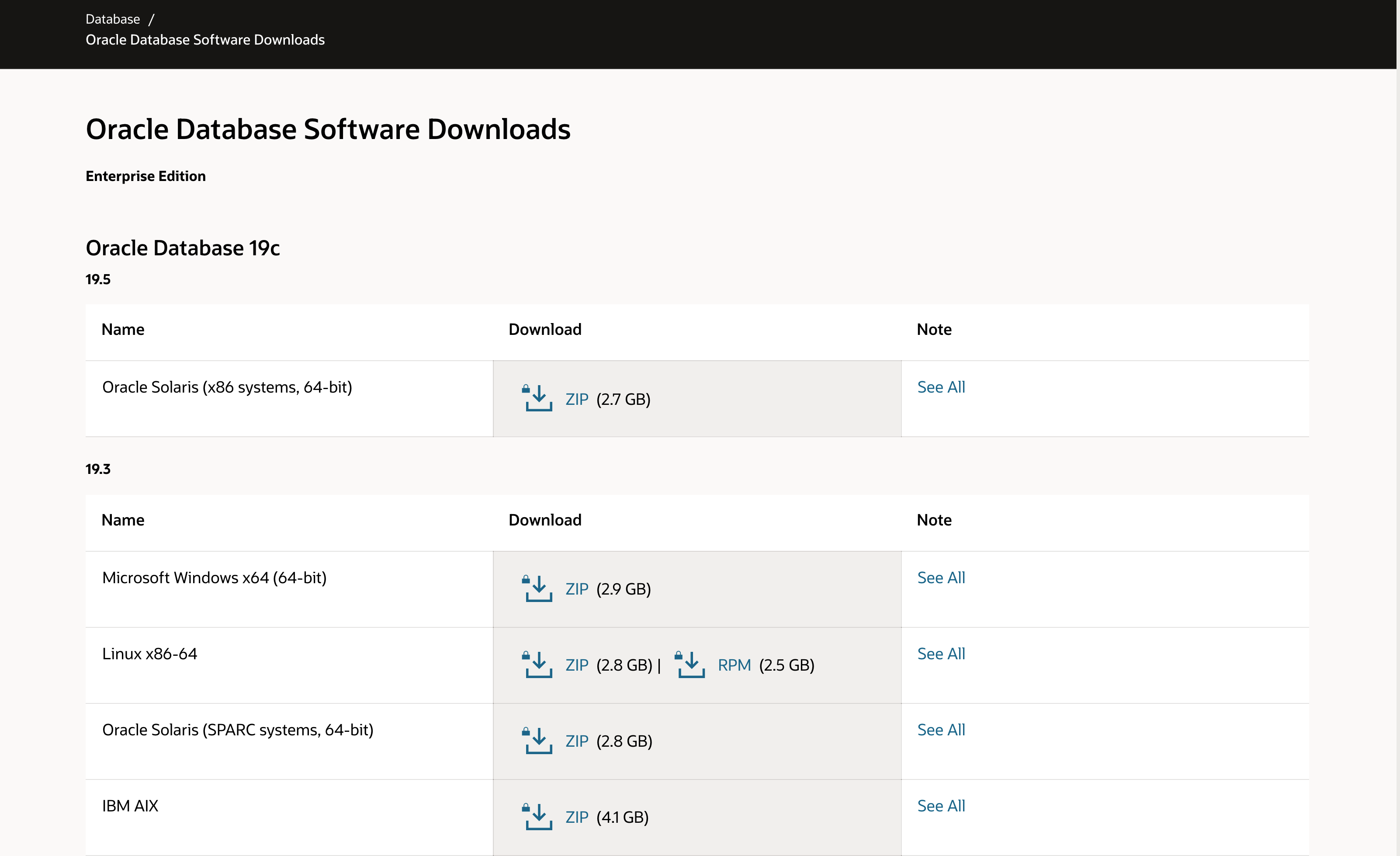Open the Database breadcrumb link
1400x856 pixels.
click(112, 19)
